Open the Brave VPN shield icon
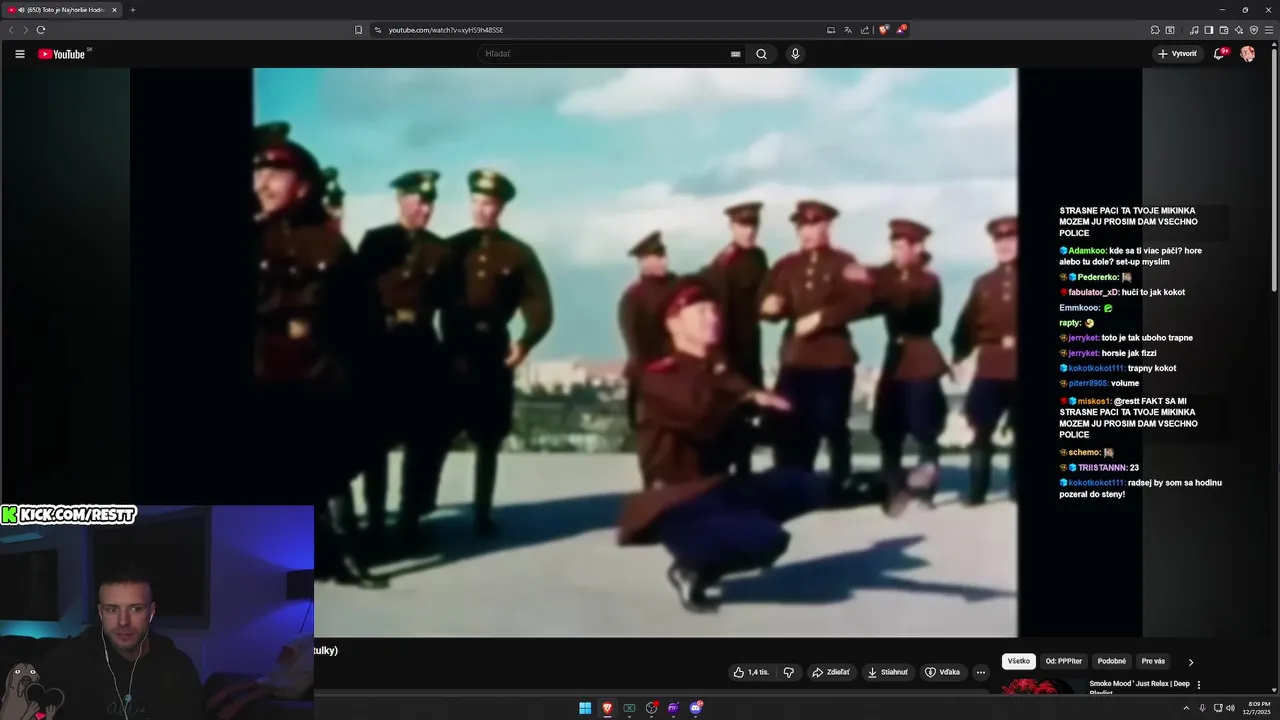The height and width of the screenshot is (720, 1280). pos(1254,30)
